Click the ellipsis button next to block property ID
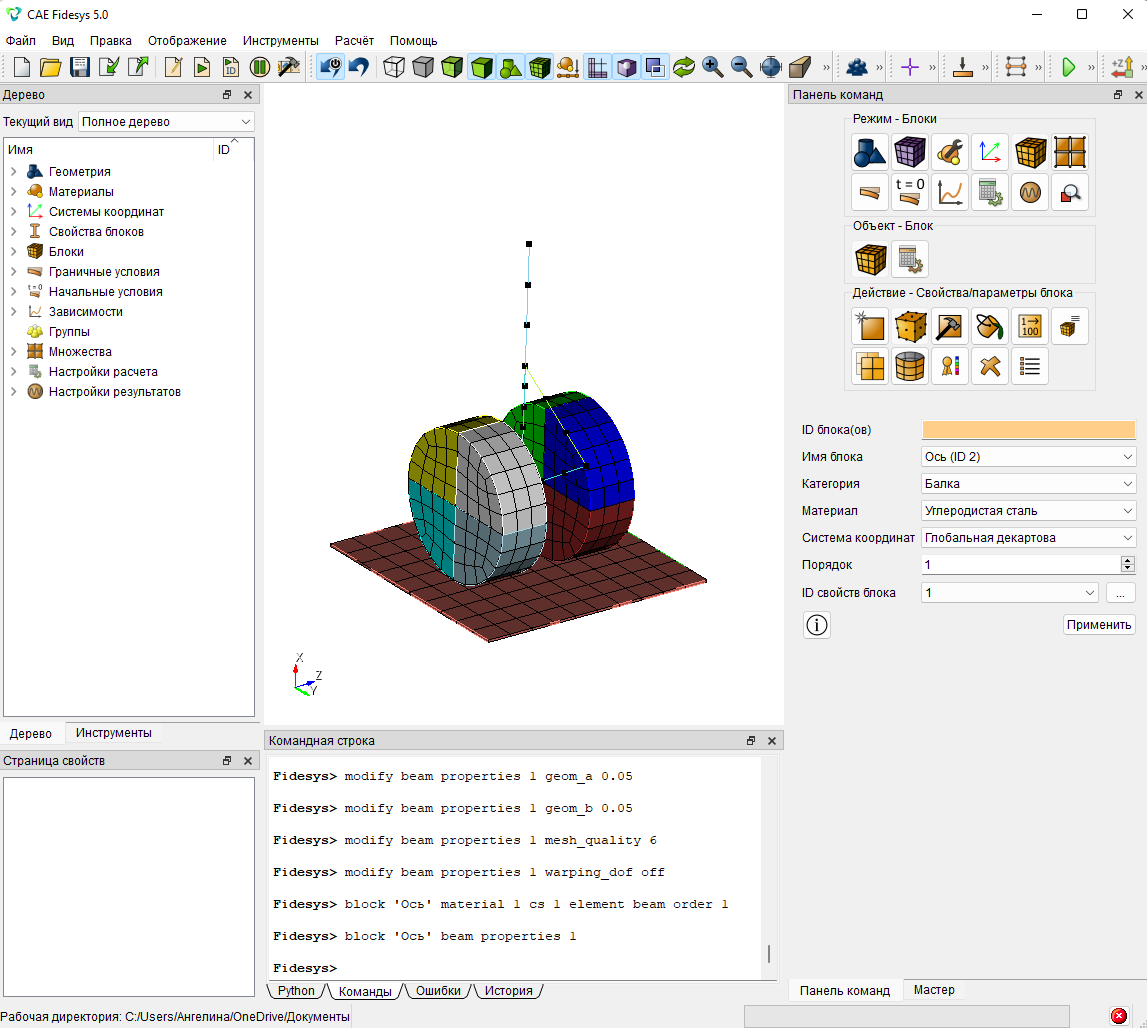The height and width of the screenshot is (1028, 1147). (x=1121, y=593)
